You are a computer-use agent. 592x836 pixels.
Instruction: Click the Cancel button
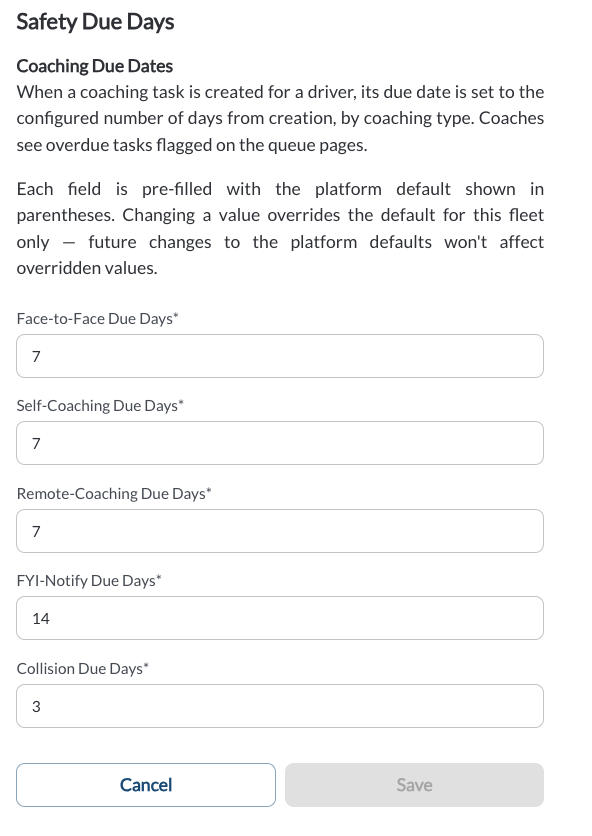coord(146,785)
